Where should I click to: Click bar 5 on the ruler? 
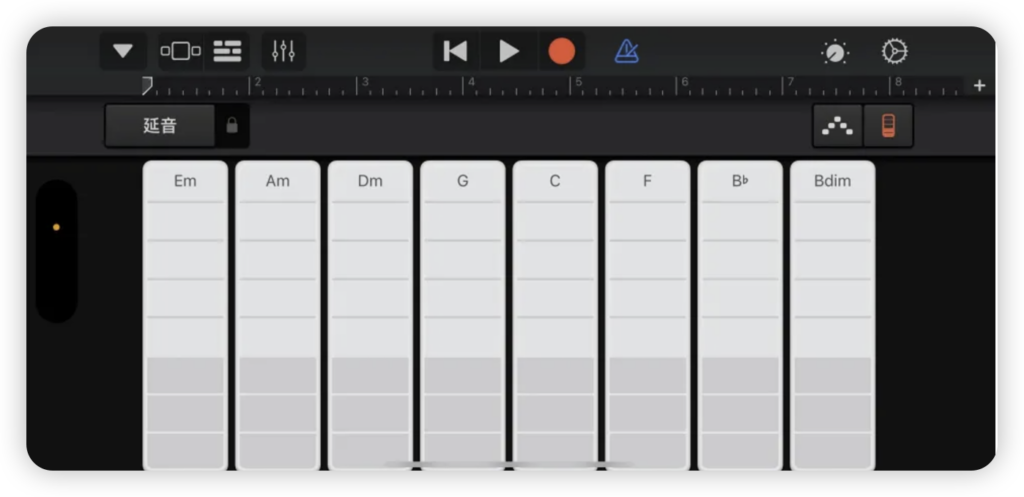click(x=578, y=83)
